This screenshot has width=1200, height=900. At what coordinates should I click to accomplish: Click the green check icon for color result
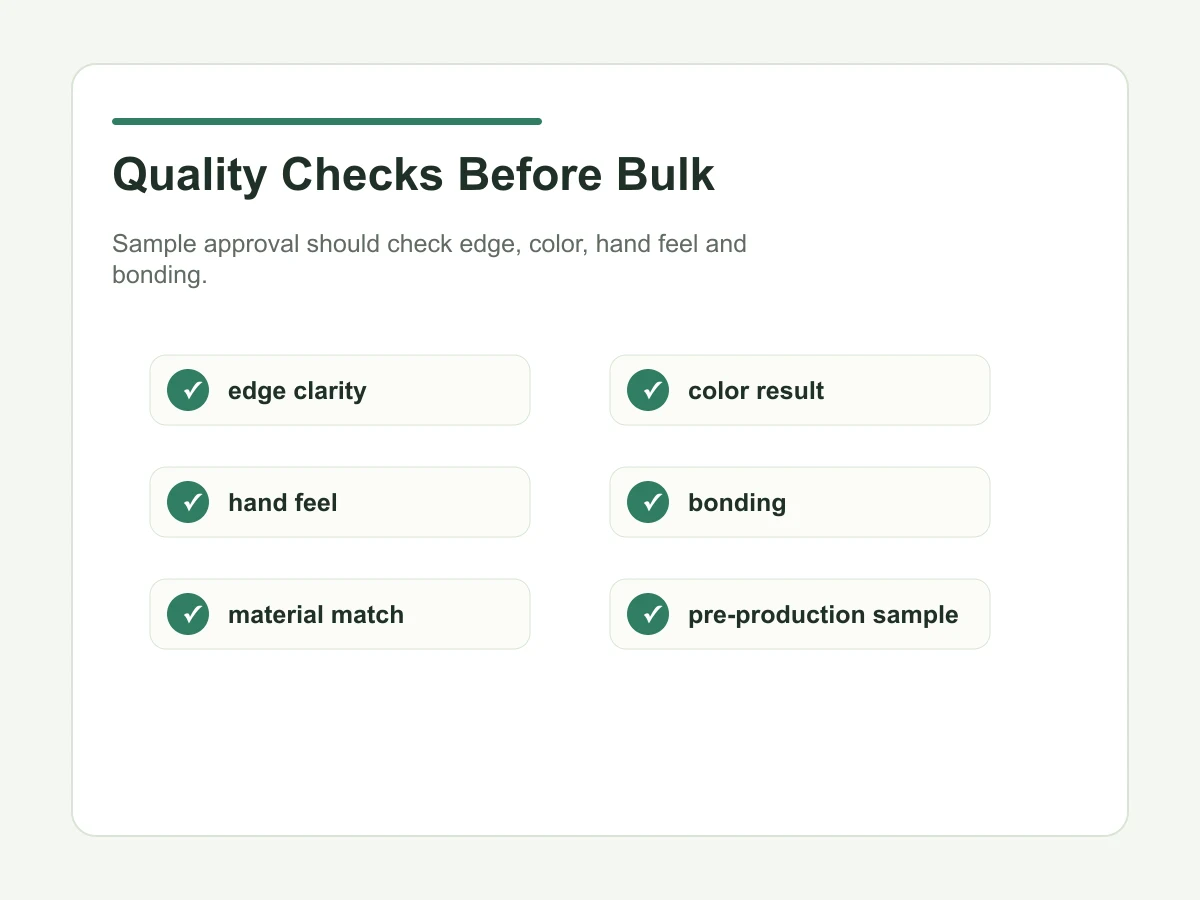pos(648,390)
